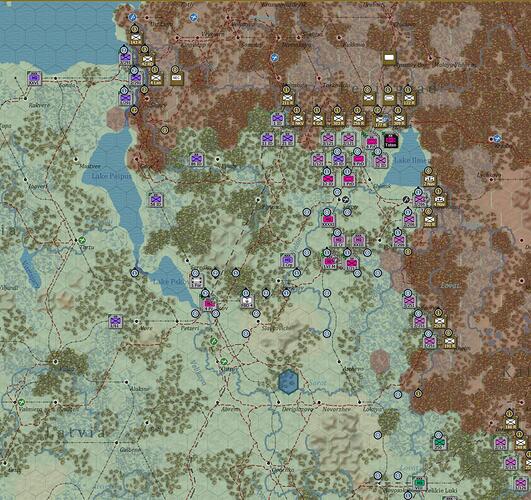Click the Soviet counter with plain white rectangle near Leningrad
Image resolution: width=531 pixels, height=500 pixels.
pyautogui.click(x=389, y=58)
